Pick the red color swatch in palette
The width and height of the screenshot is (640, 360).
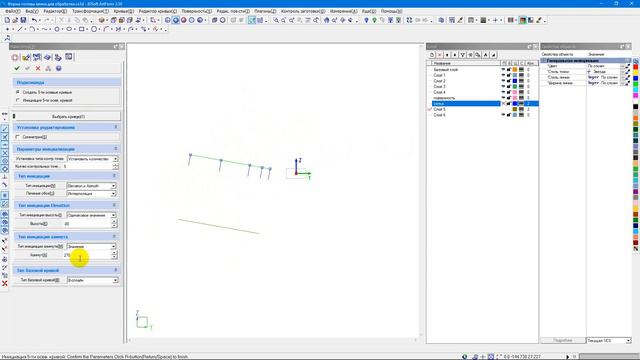[636, 67]
